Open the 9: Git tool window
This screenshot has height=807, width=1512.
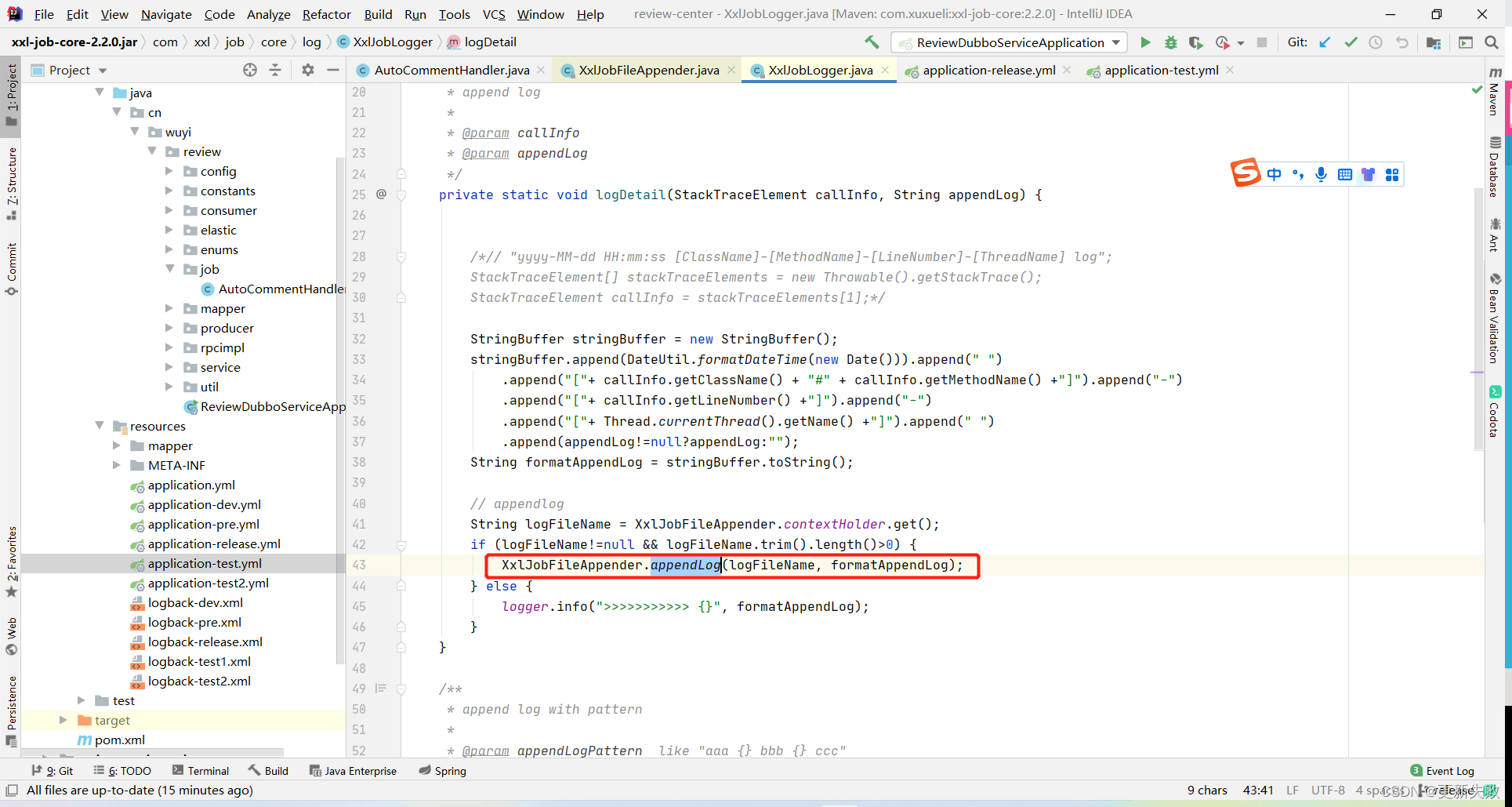click(x=53, y=771)
